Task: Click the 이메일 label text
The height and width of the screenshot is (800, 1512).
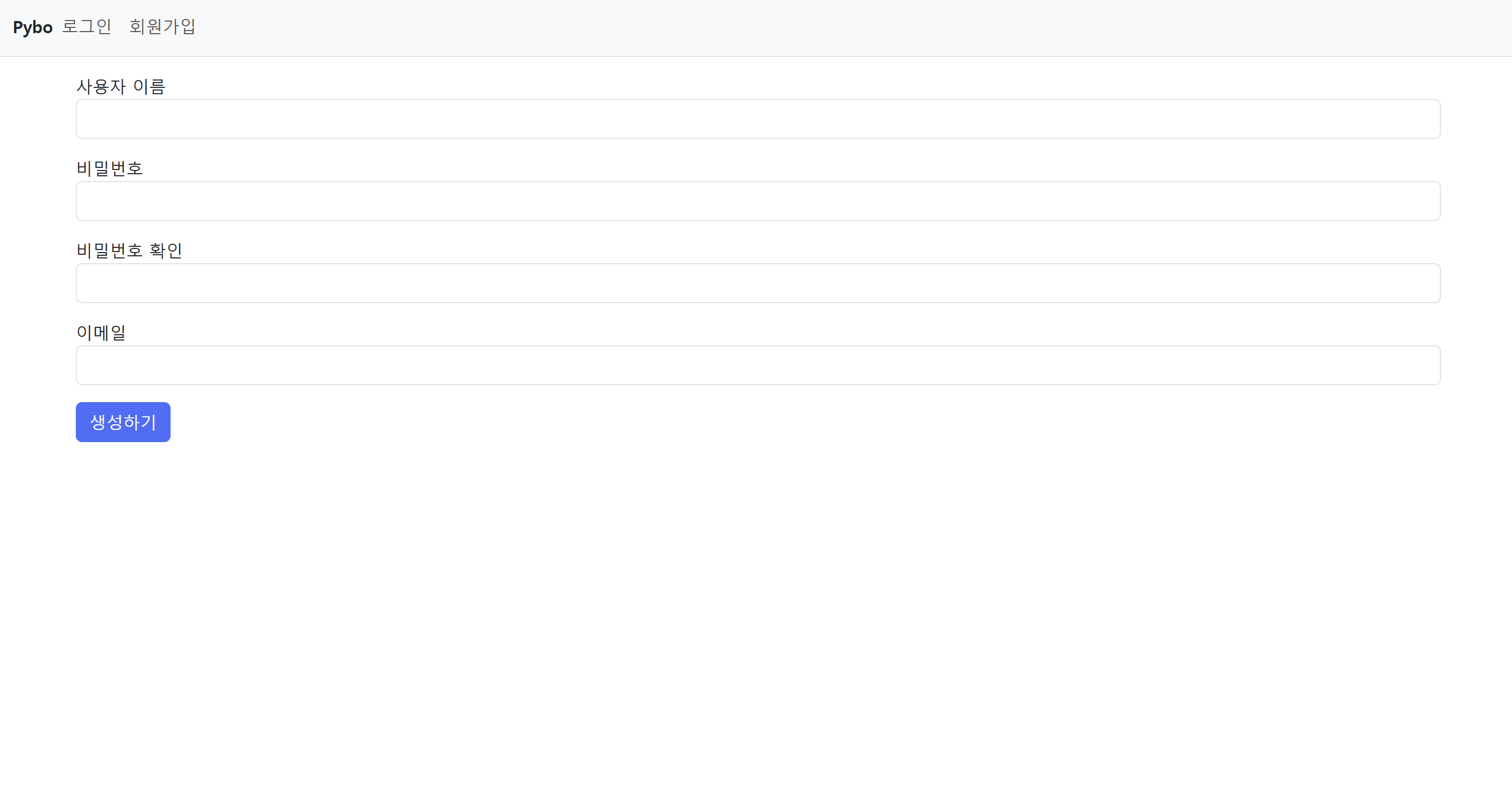Action: click(101, 333)
